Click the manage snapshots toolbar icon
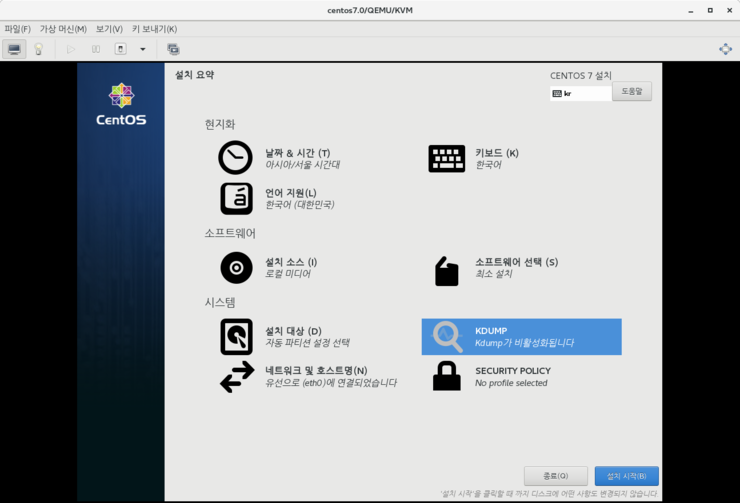This screenshot has height=503, width=740. (173, 49)
